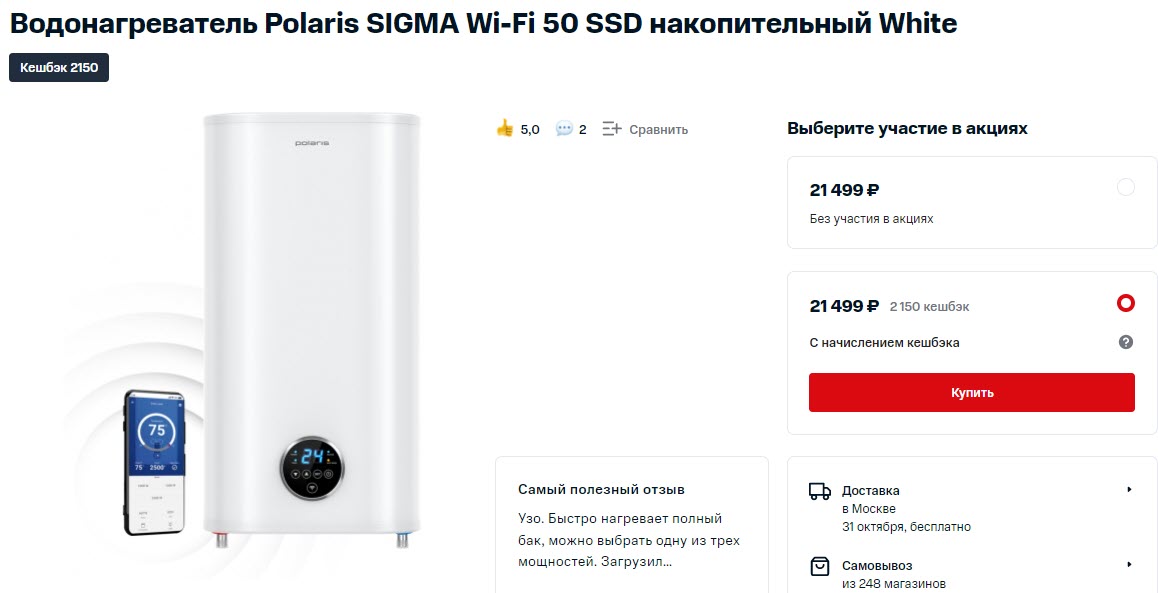
Task: Click the delivery truck icon next to Доставка
Action: click(820, 489)
